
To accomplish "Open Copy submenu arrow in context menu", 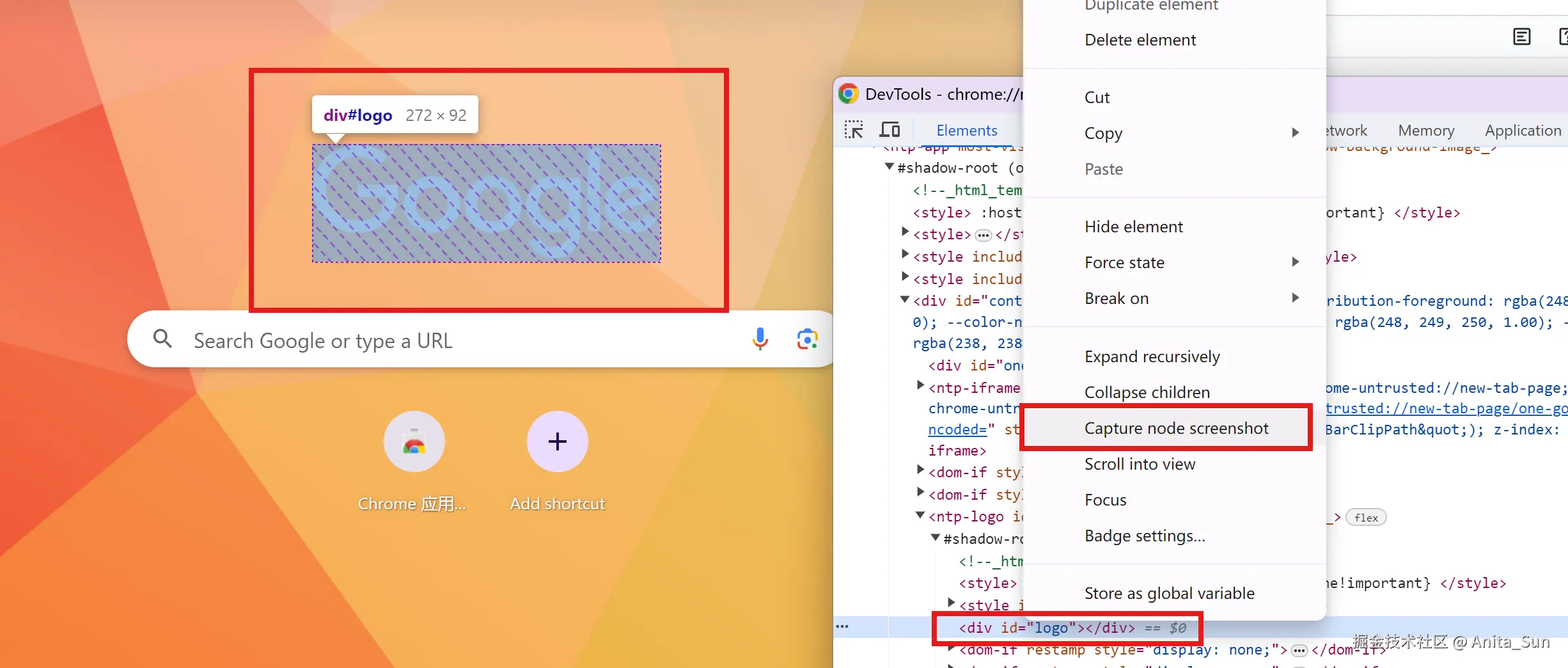I will (1296, 132).
